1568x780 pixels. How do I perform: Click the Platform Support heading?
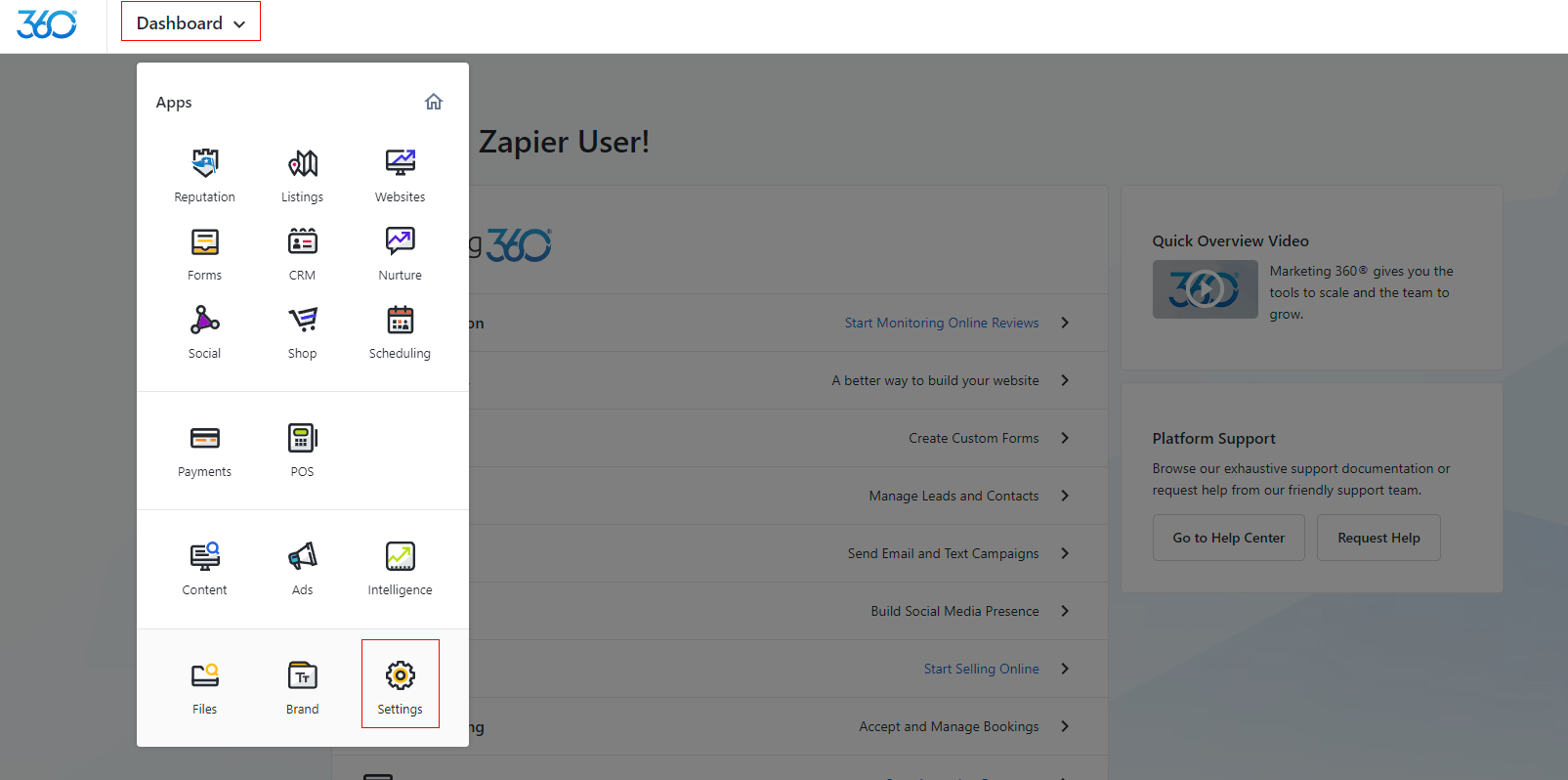click(1213, 438)
